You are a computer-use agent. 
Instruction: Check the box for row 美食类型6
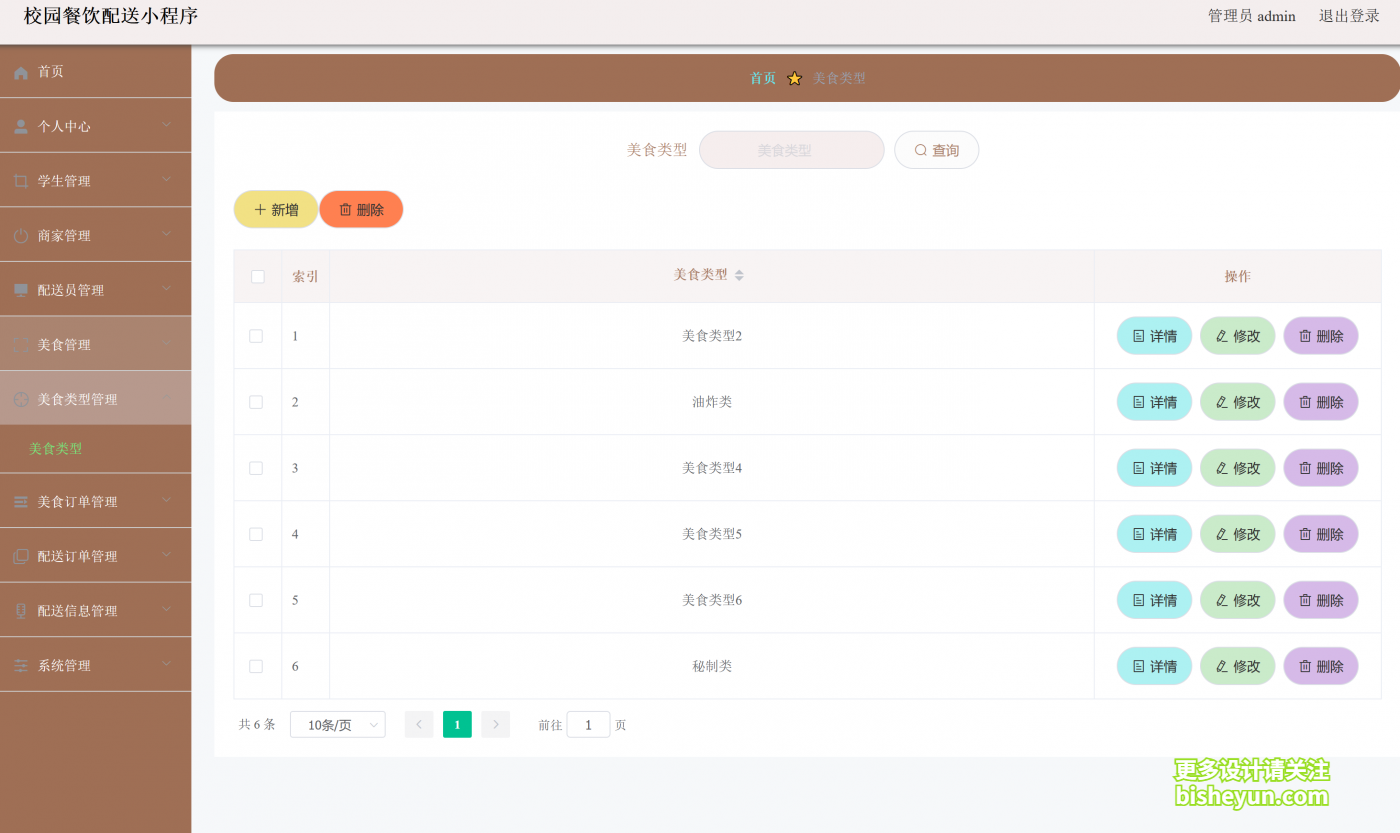click(256, 600)
